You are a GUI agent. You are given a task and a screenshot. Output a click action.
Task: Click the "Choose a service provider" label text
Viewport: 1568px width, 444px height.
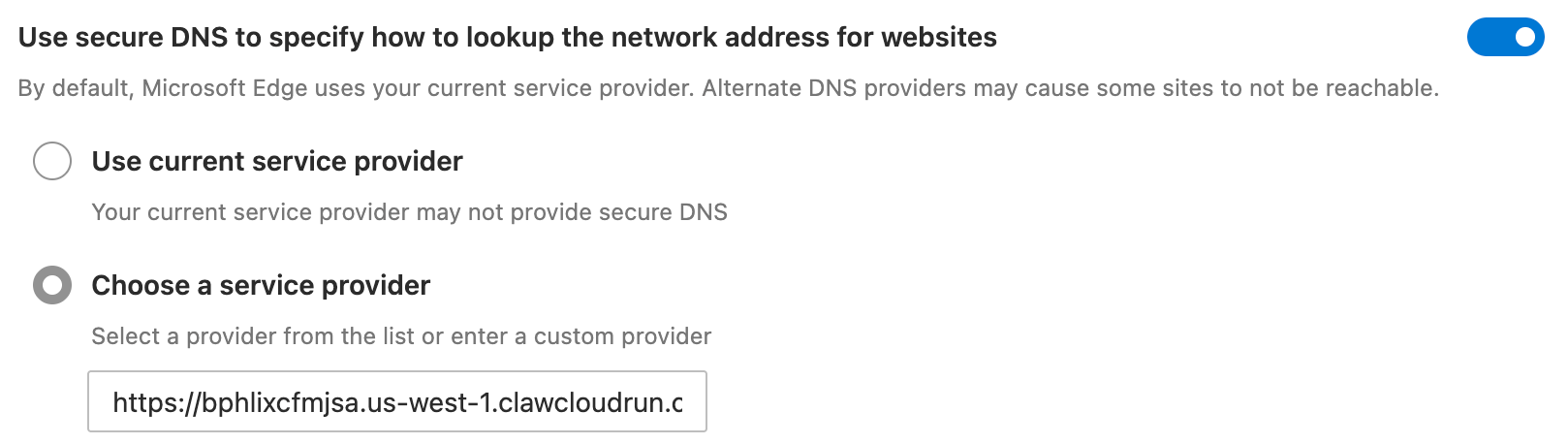tap(261, 285)
